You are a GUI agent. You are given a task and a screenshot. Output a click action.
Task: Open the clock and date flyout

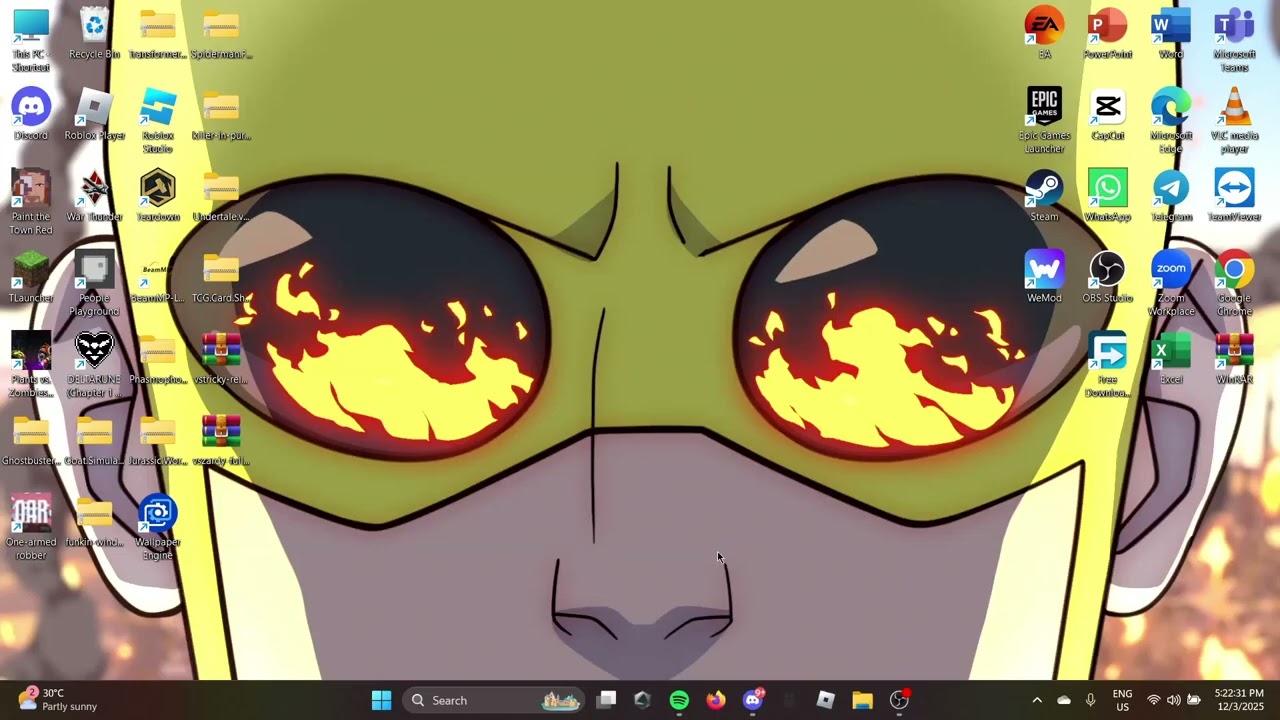coord(1240,700)
